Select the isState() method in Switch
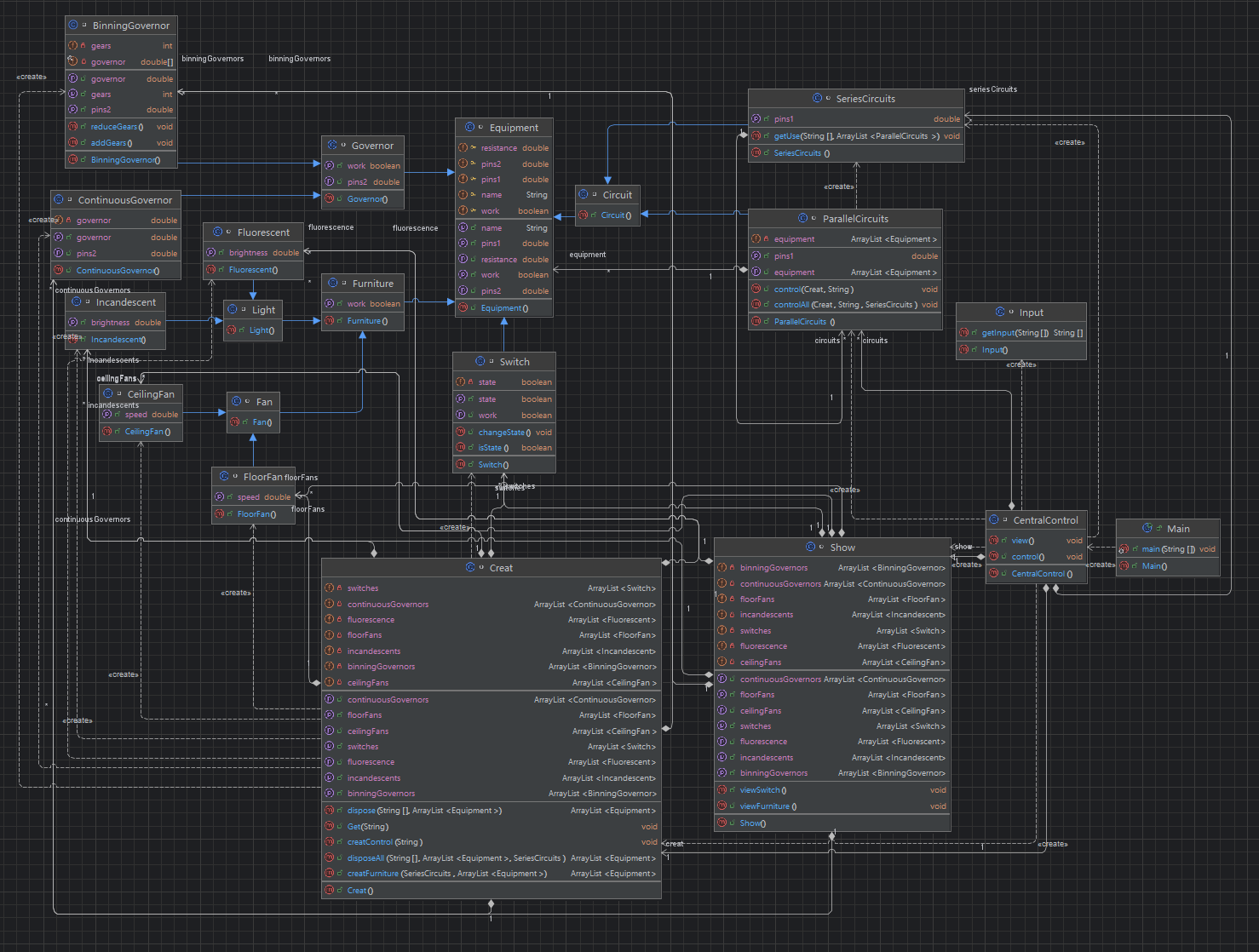The width and height of the screenshot is (1259, 952). pyautogui.click(x=503, y=448)
